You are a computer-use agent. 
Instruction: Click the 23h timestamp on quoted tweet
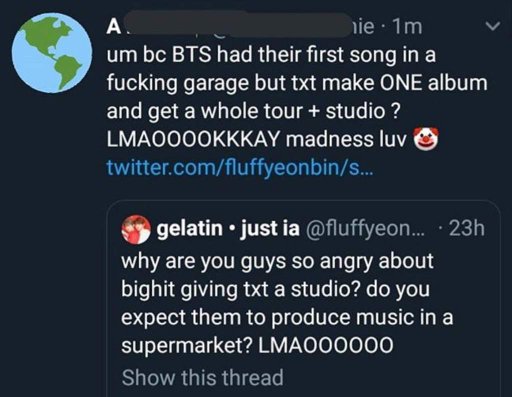[x=467, y=229]
